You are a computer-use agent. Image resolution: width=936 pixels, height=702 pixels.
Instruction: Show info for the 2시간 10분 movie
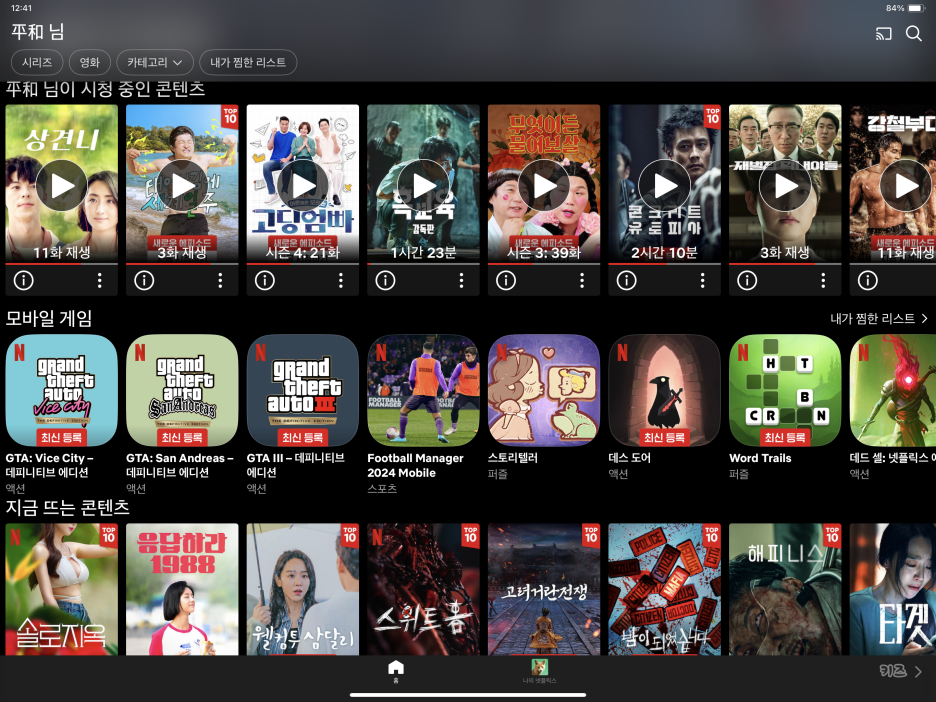point(627,281)
